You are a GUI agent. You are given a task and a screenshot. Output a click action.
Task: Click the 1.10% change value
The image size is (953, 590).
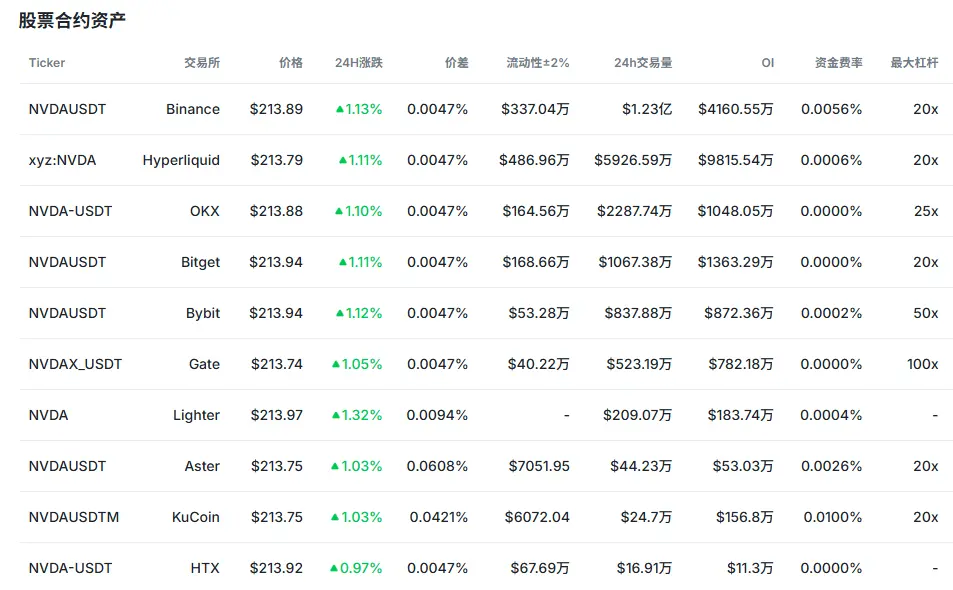[x=363, y=211]
